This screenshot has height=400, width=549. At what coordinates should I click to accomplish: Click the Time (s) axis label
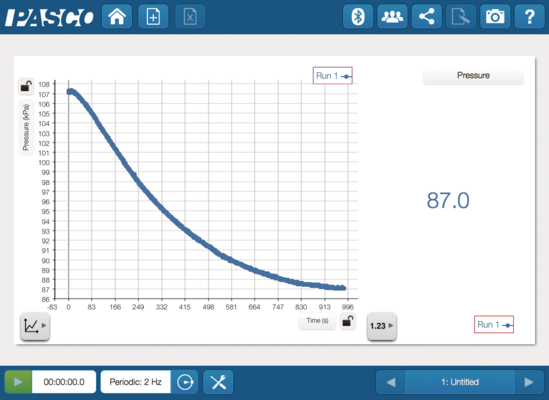click(317, 321)
